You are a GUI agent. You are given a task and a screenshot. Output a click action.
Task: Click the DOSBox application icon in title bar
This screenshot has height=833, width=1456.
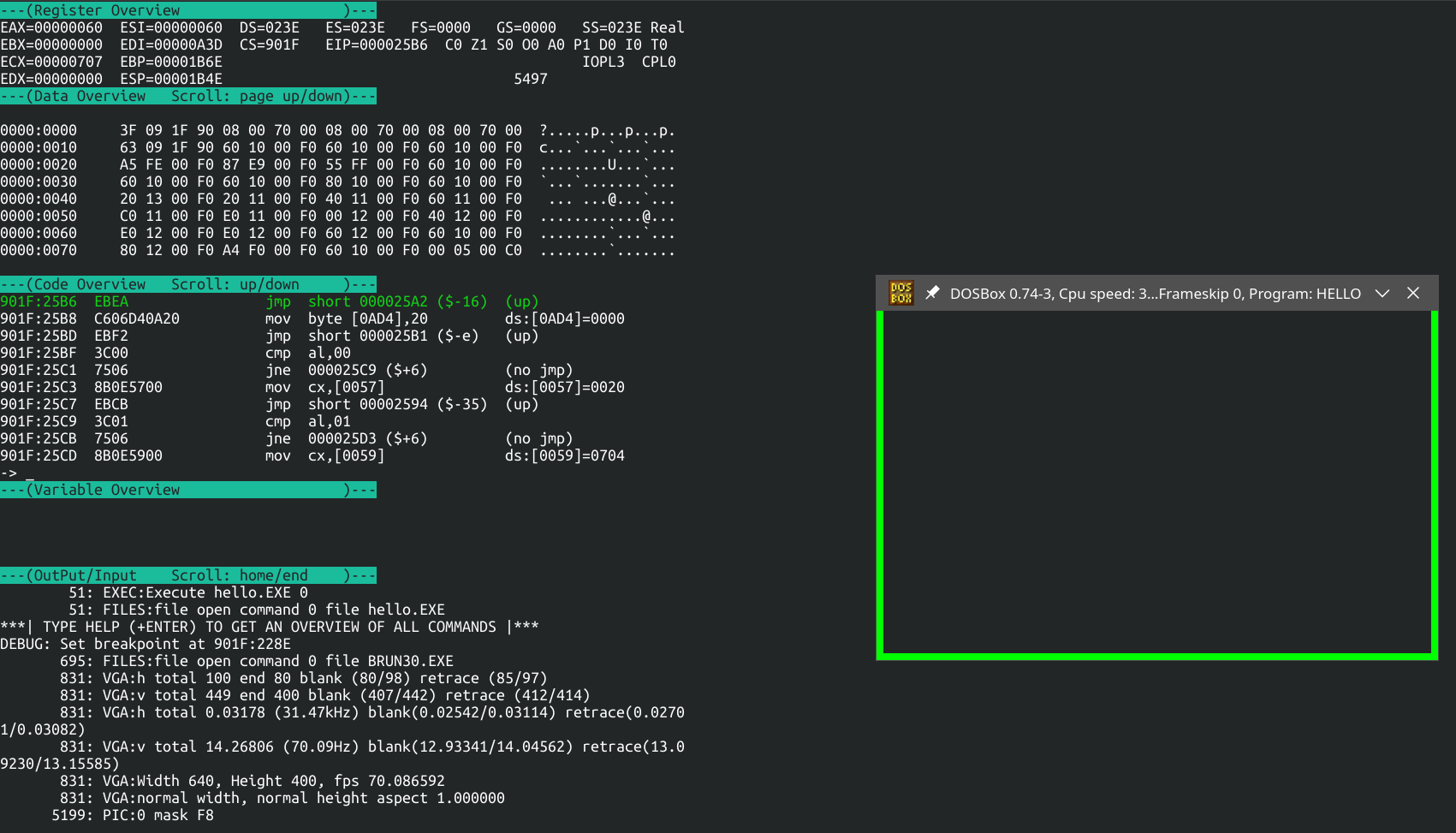pyautogui.click(x=900, y=293)
